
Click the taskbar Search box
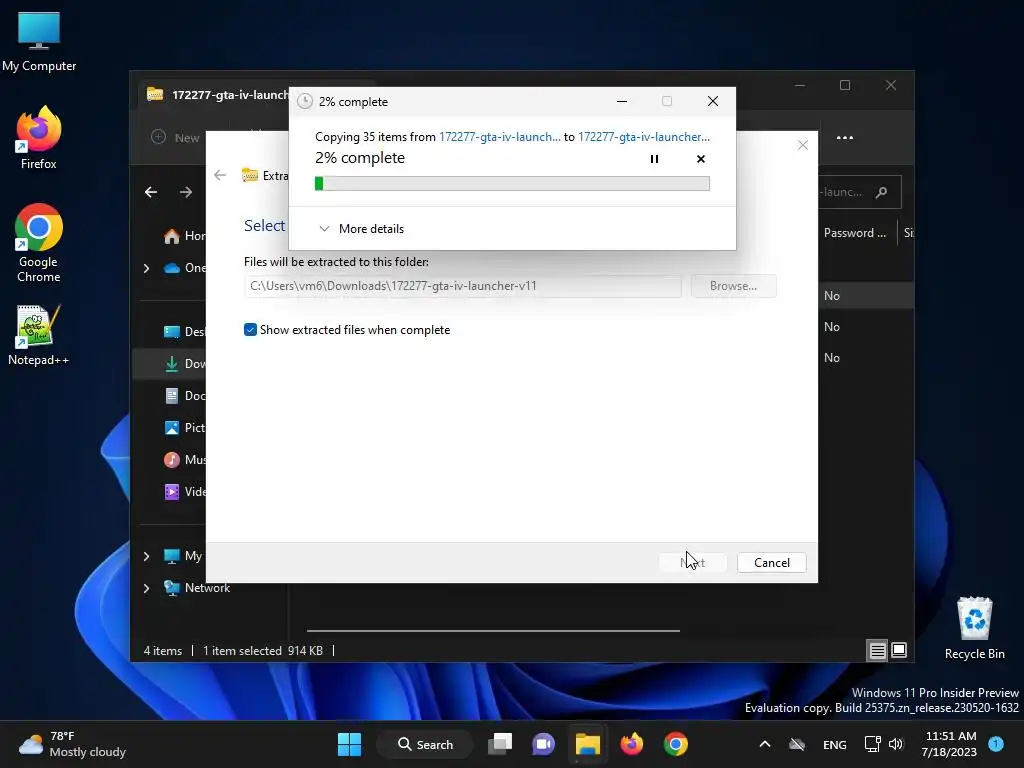pos(425,744)
